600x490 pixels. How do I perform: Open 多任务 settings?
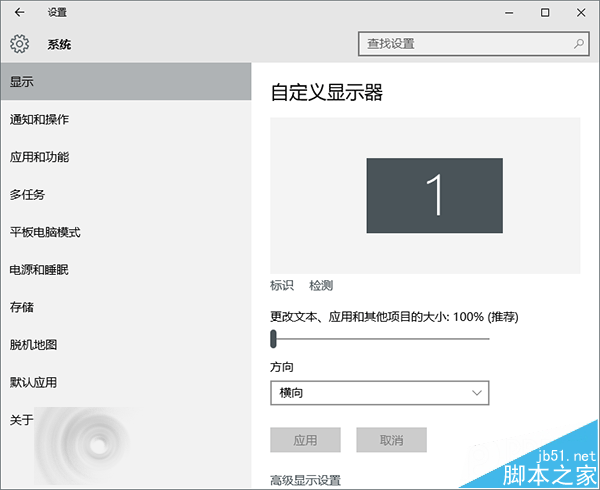pyautogui.click(x=126, y=194)
